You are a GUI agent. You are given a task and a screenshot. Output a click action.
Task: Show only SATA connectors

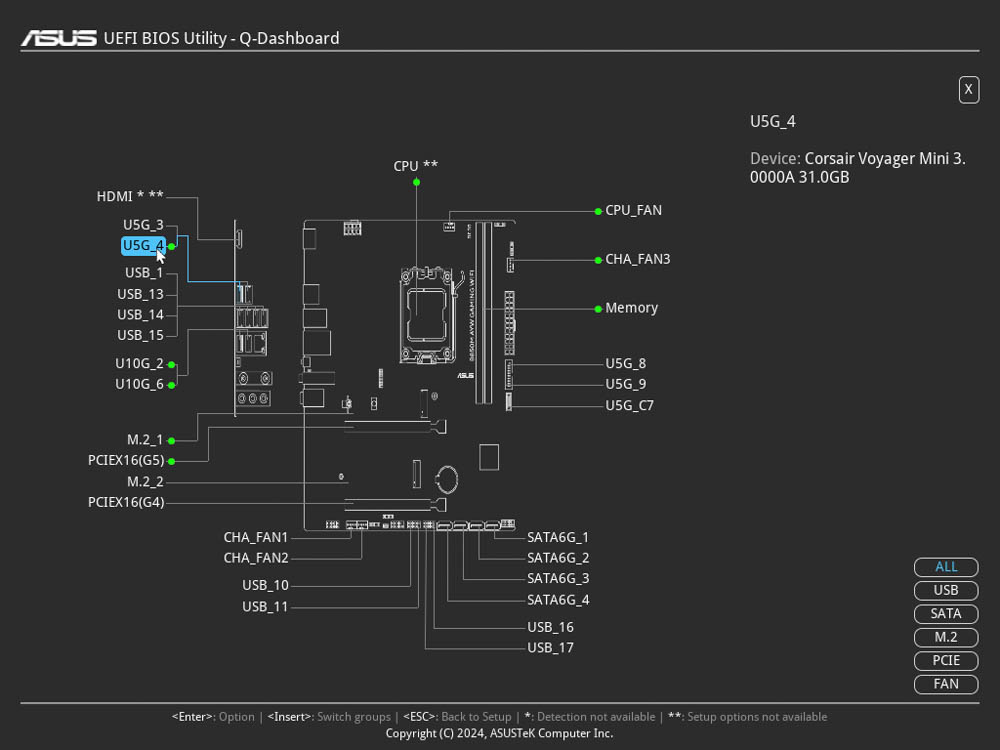pos(946,614)
